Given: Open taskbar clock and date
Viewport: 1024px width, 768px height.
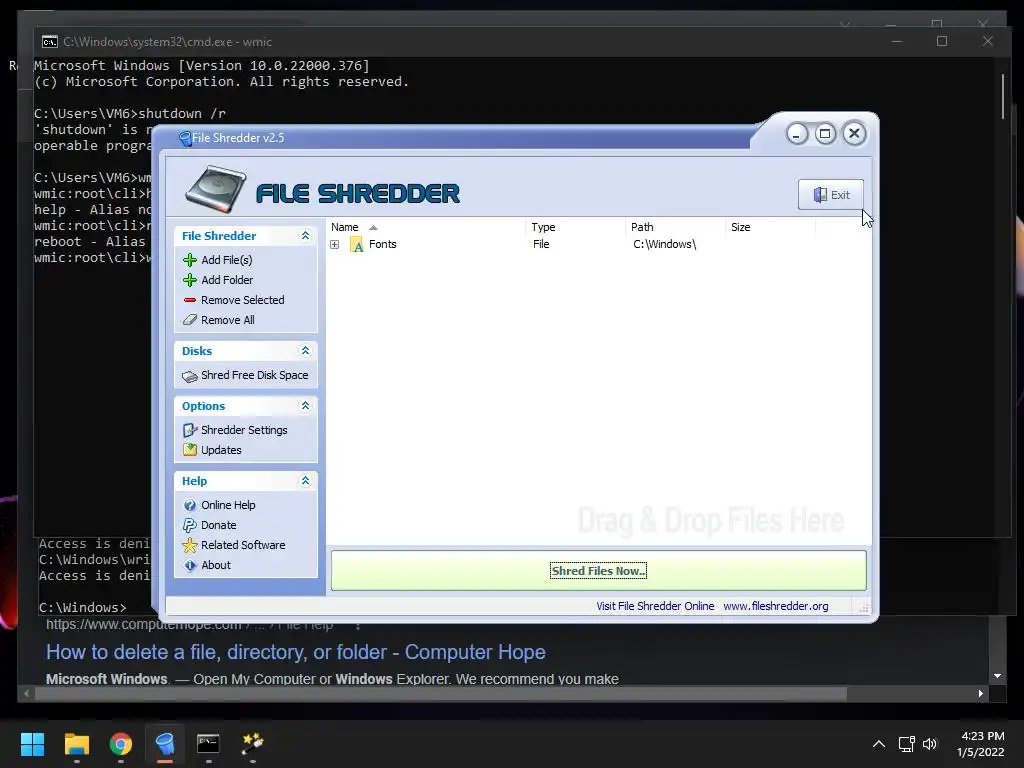Looking at the screenshot, I should [x=982, y=744].
